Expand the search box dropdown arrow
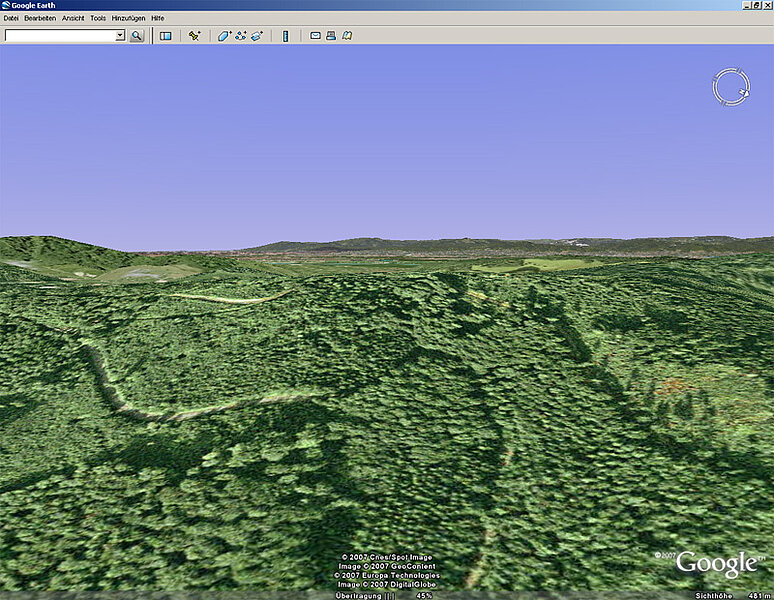 [x=120, y=36]
